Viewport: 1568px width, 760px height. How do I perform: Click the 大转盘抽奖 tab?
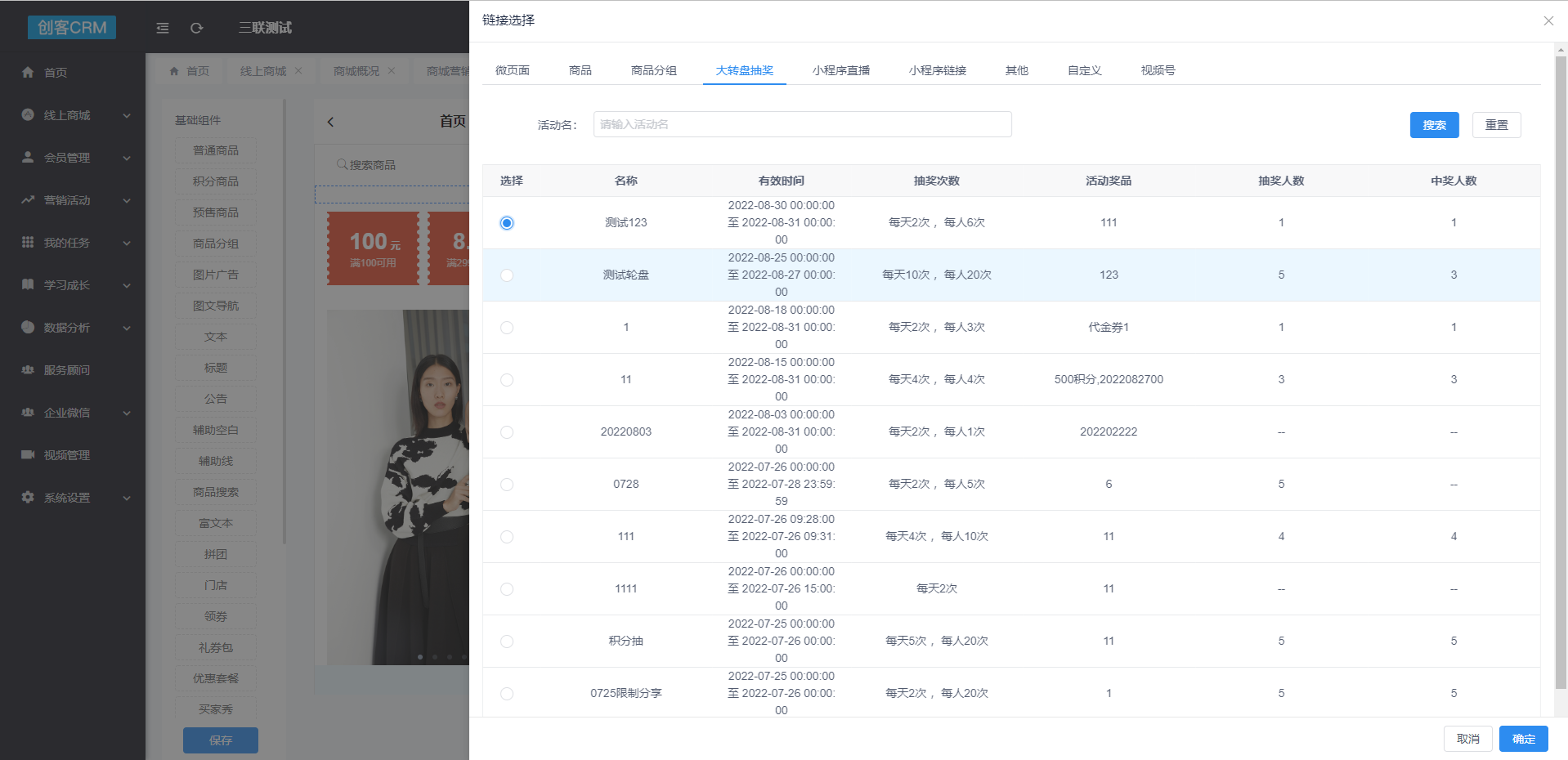click(x=745, y=70)
